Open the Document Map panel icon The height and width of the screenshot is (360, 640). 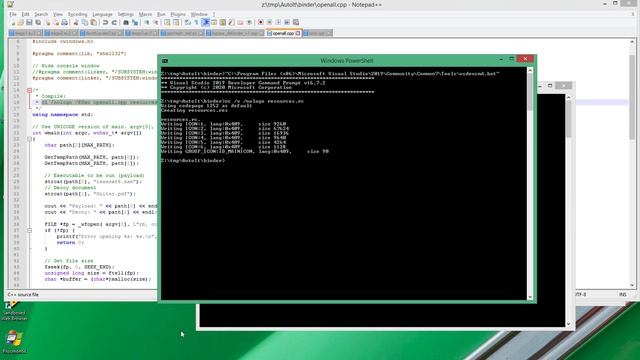(223, 22)
